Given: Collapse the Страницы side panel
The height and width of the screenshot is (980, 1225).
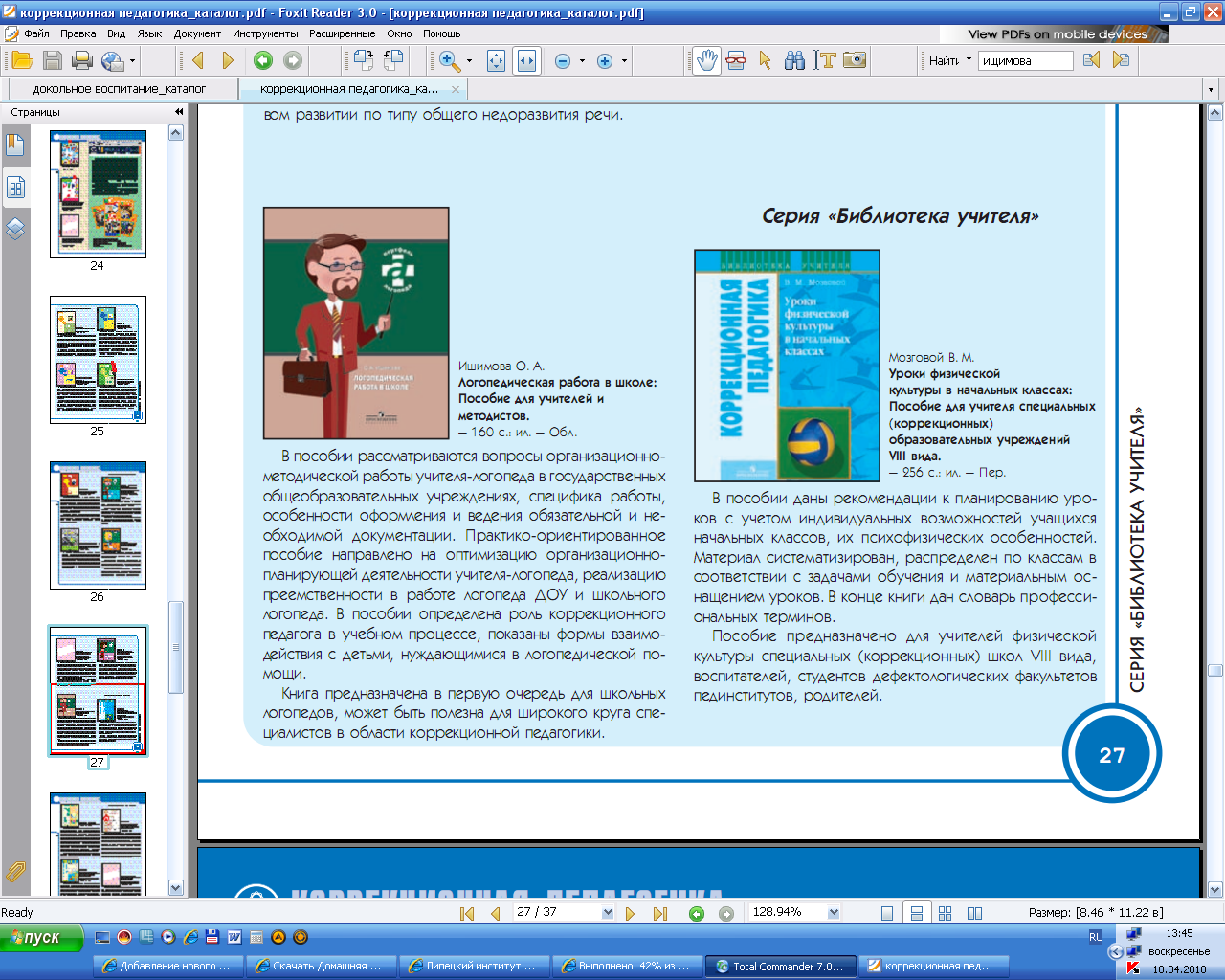Looking at the screenshot, I should click(x=179, y=112).
